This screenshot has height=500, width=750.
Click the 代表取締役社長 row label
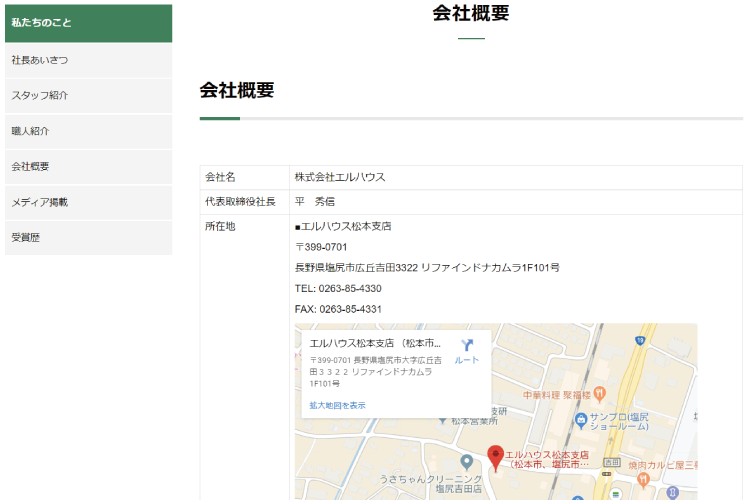240,202
